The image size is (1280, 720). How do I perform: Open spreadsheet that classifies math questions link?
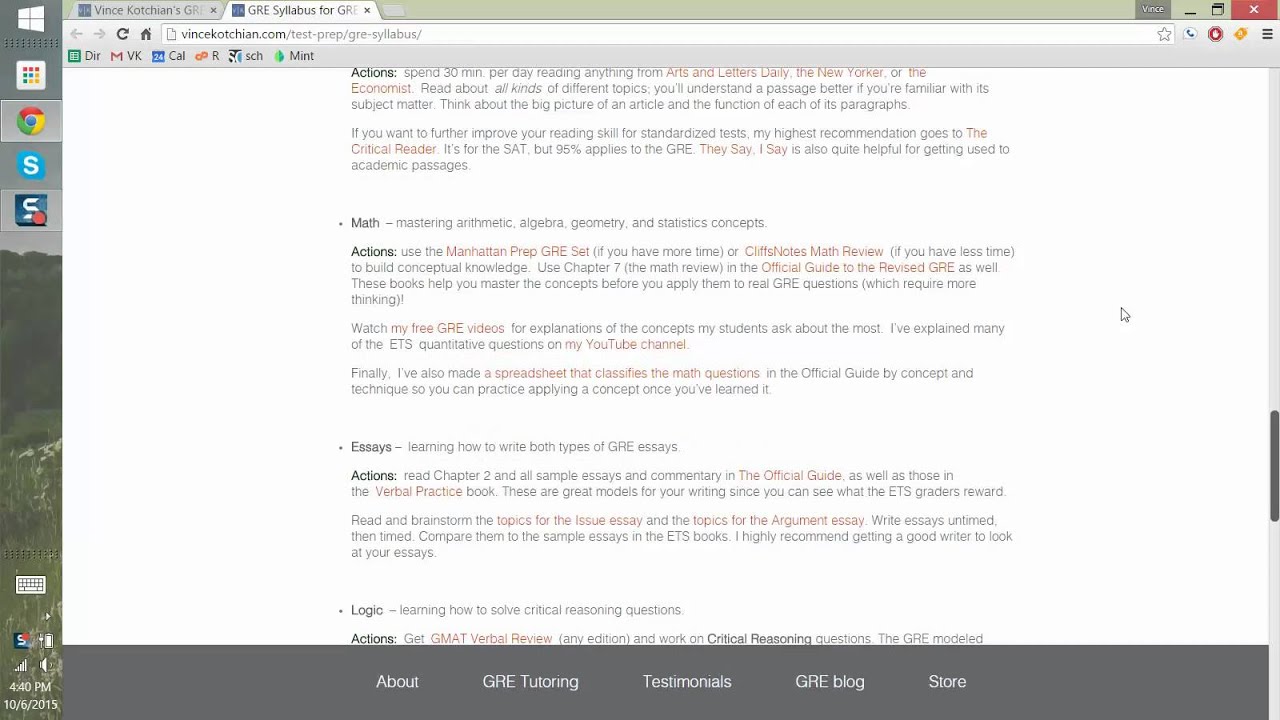622,373
